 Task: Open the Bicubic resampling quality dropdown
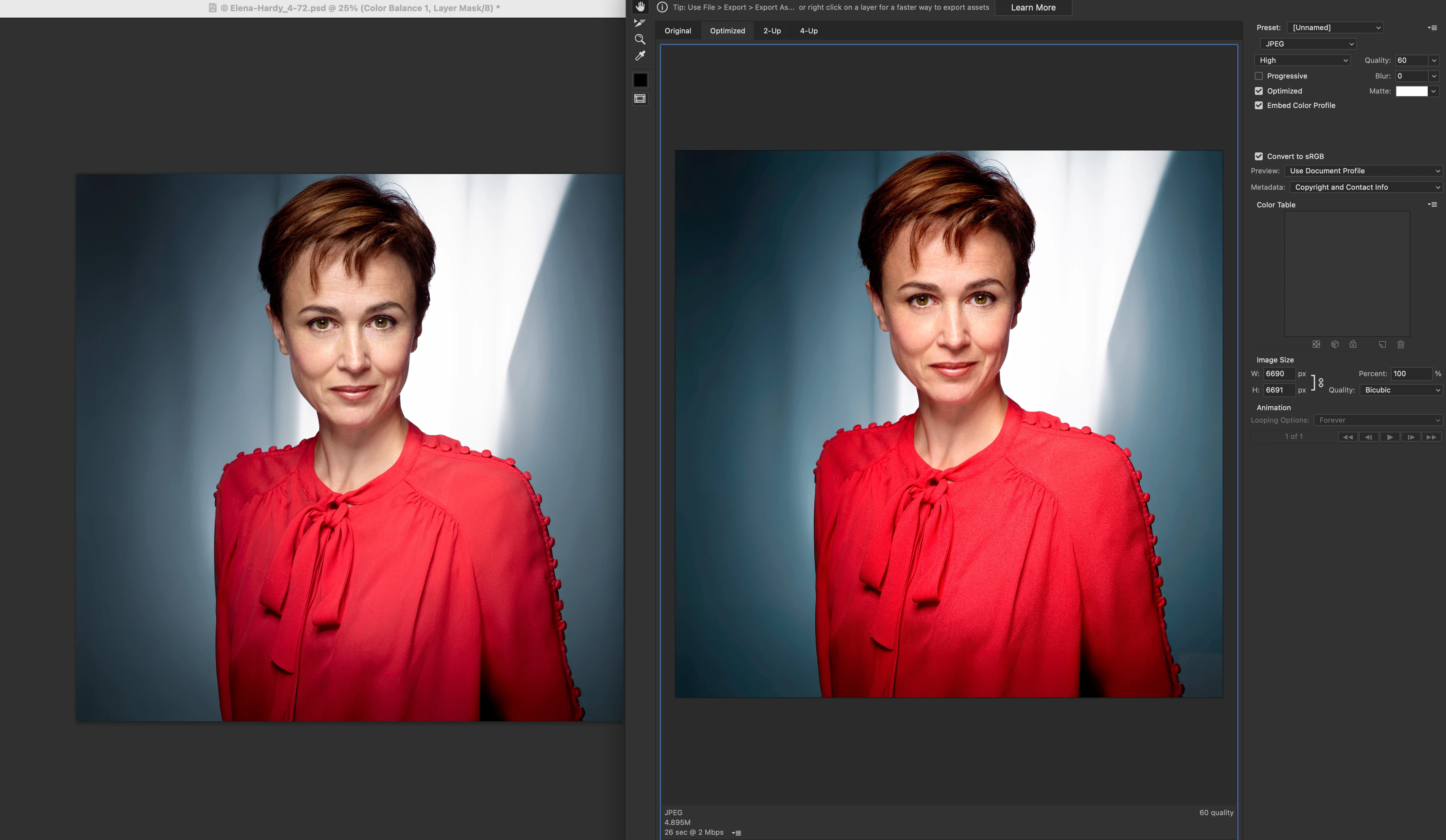point(1401,390)
